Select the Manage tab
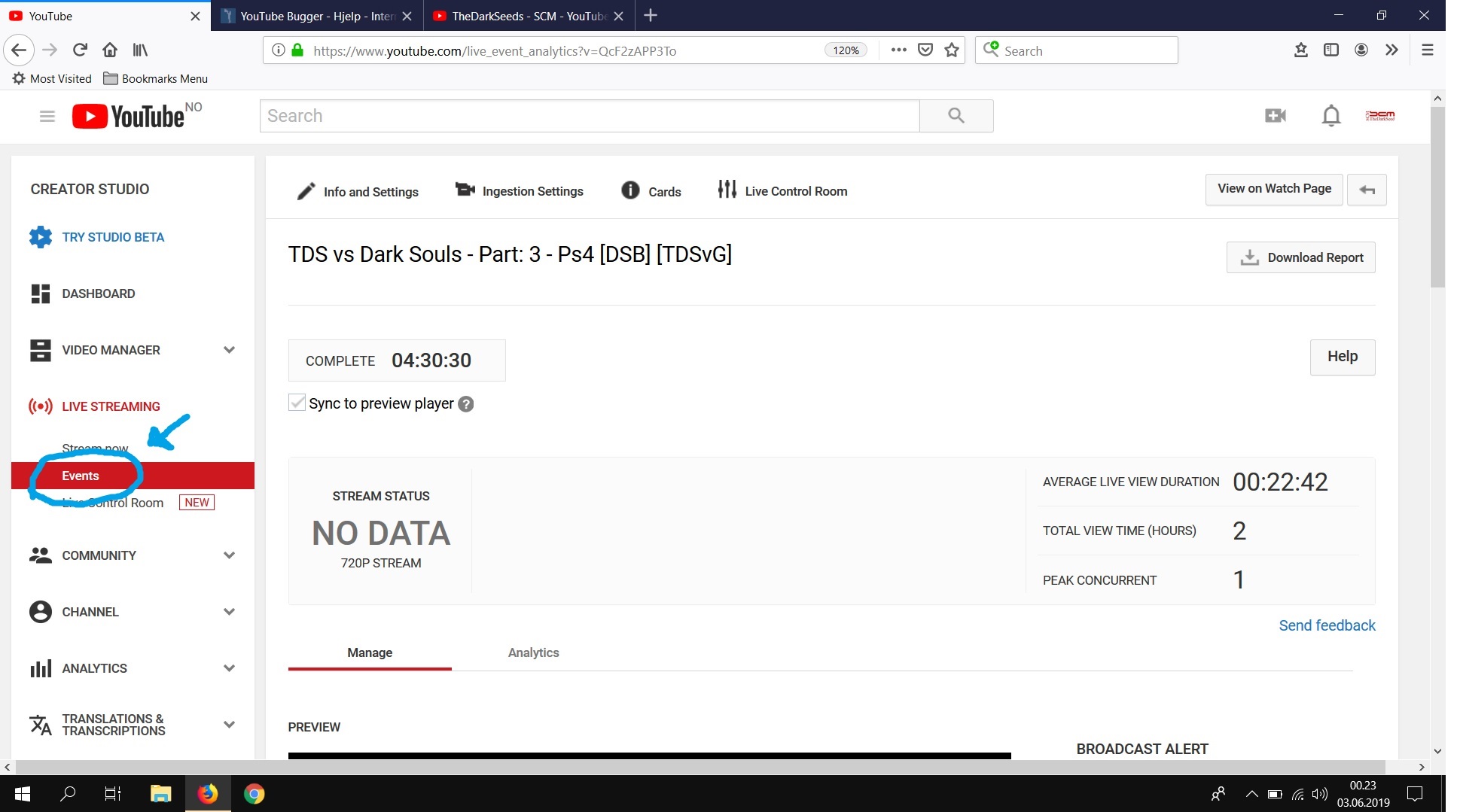1457x812 pixels. pos(370,652)
